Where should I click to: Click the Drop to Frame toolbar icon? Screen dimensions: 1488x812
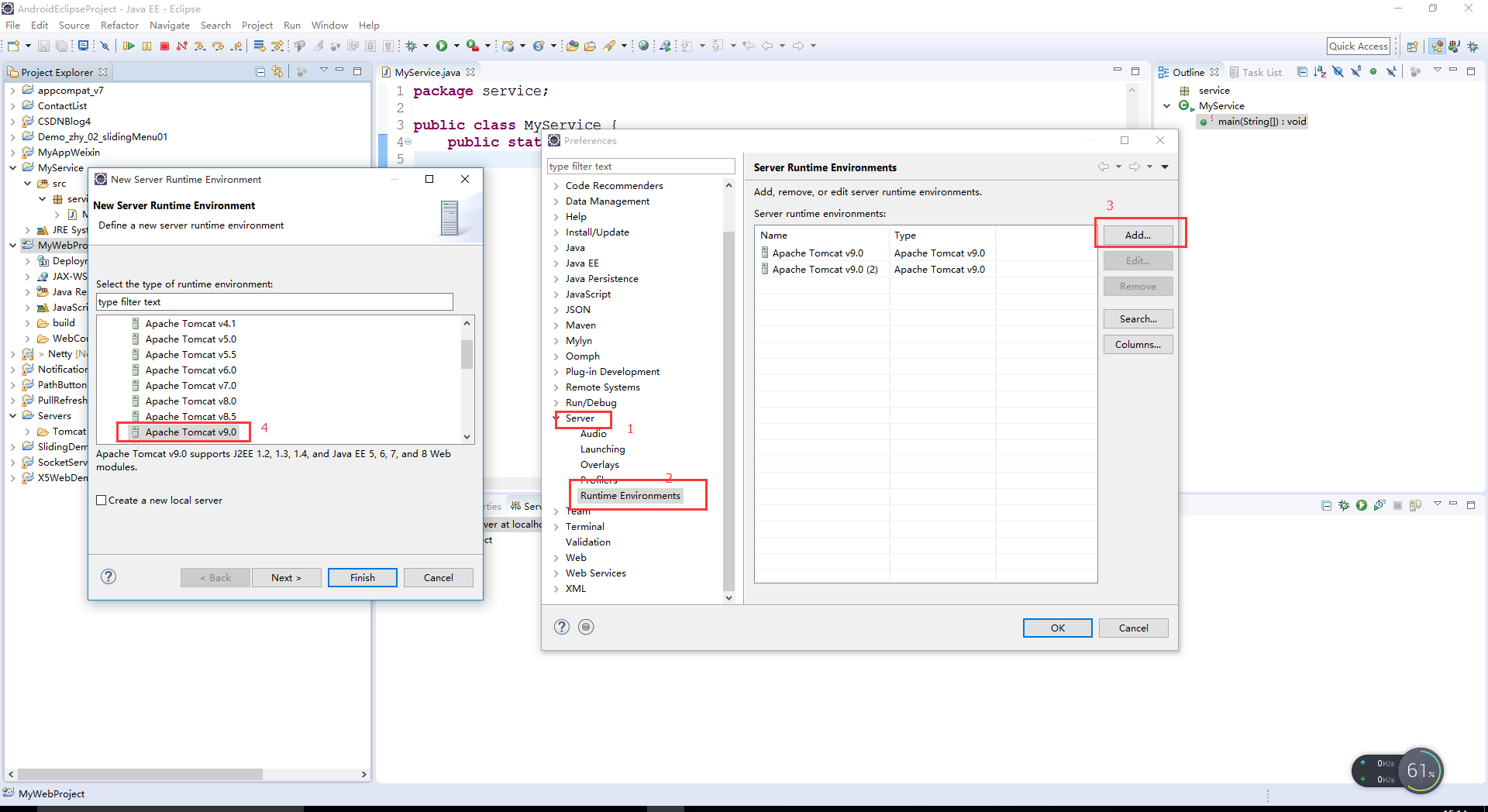(259, 46)
